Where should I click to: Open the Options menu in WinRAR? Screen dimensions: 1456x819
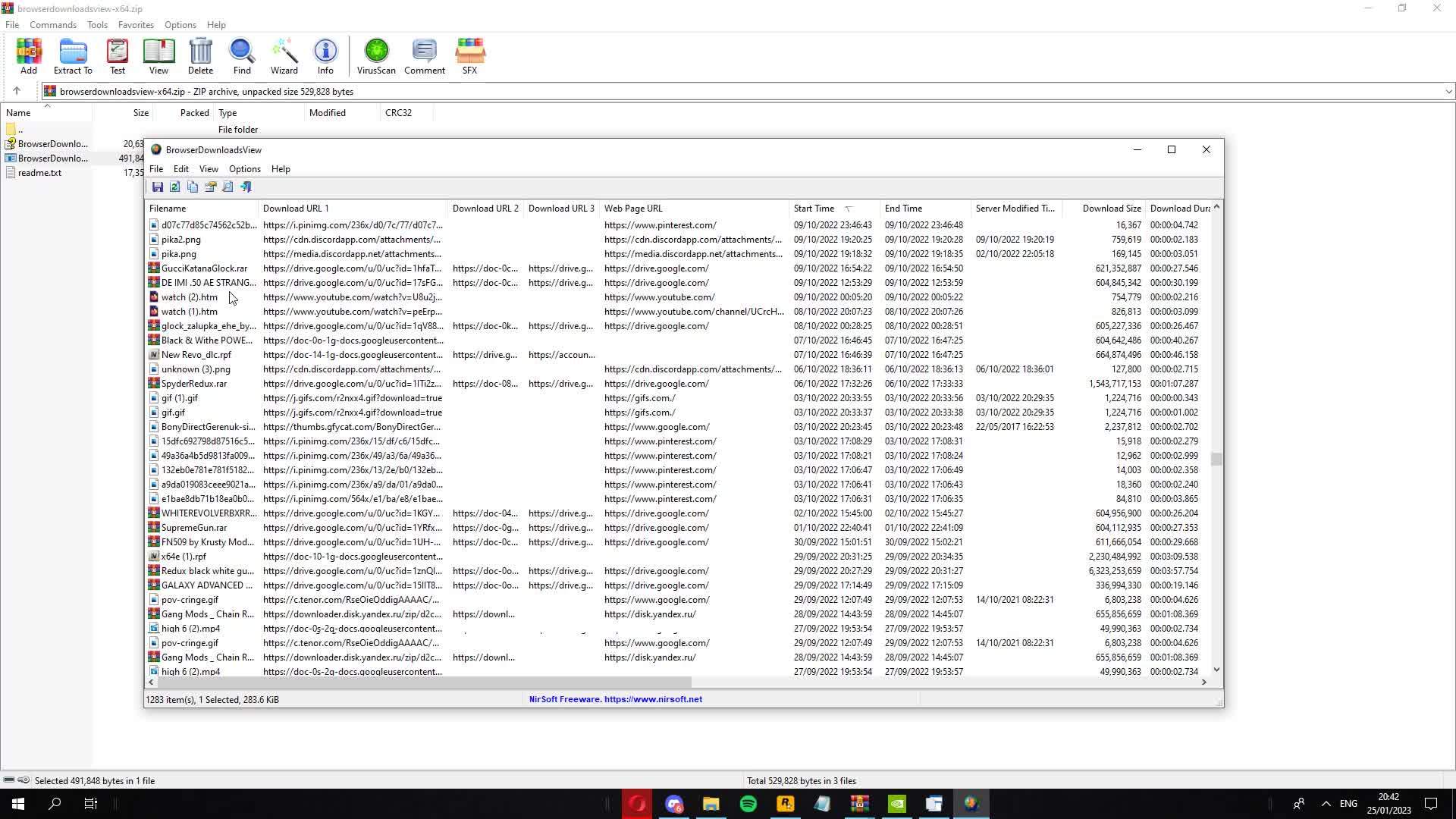point(180,24)
